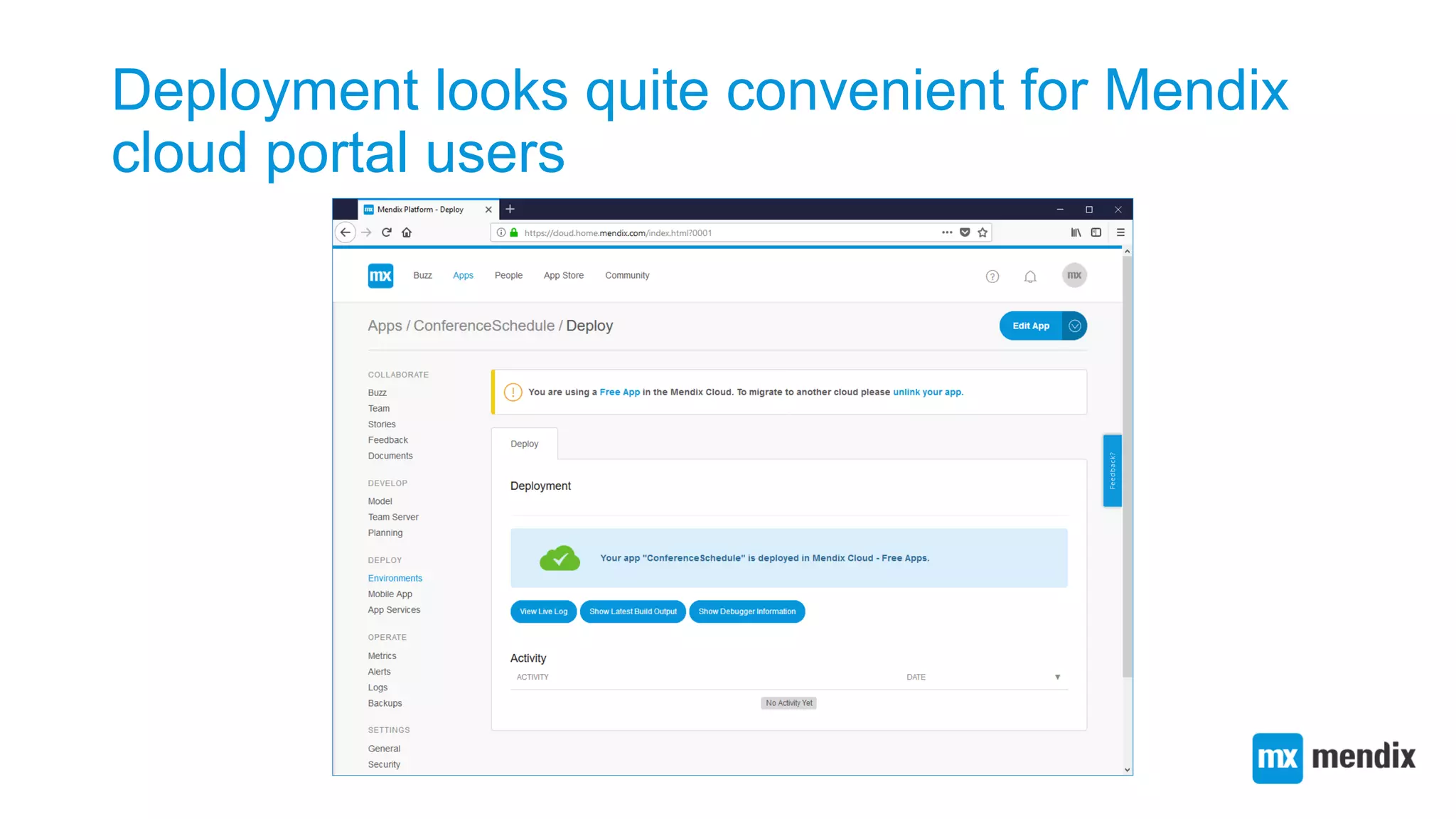This screenshot has height=819, width=1456.
Task: Open page actions three-dot menu in address bar
Action: pos(947,232)
